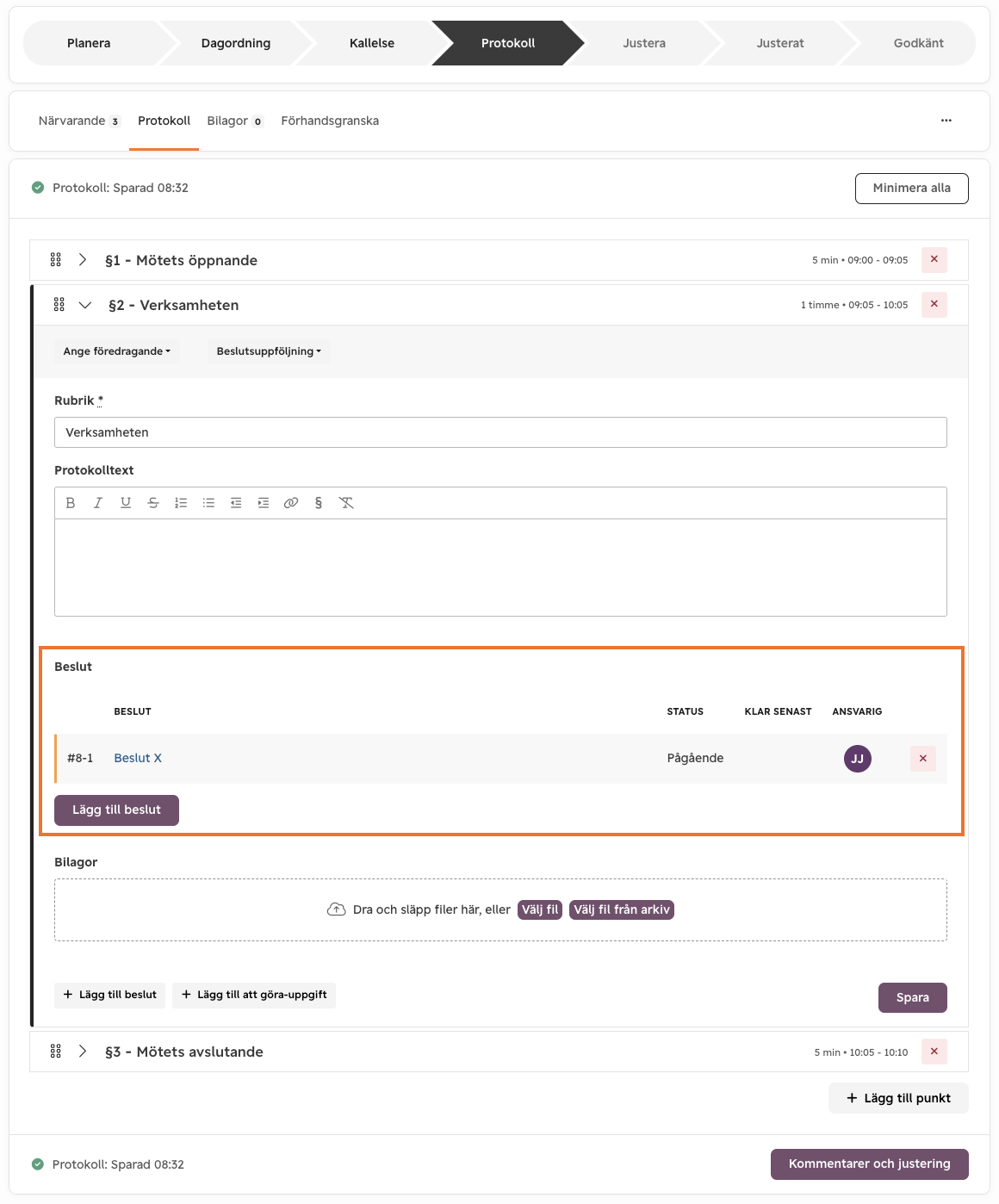Insert bulleted list in Protokolltext editor

click(208, 503)
